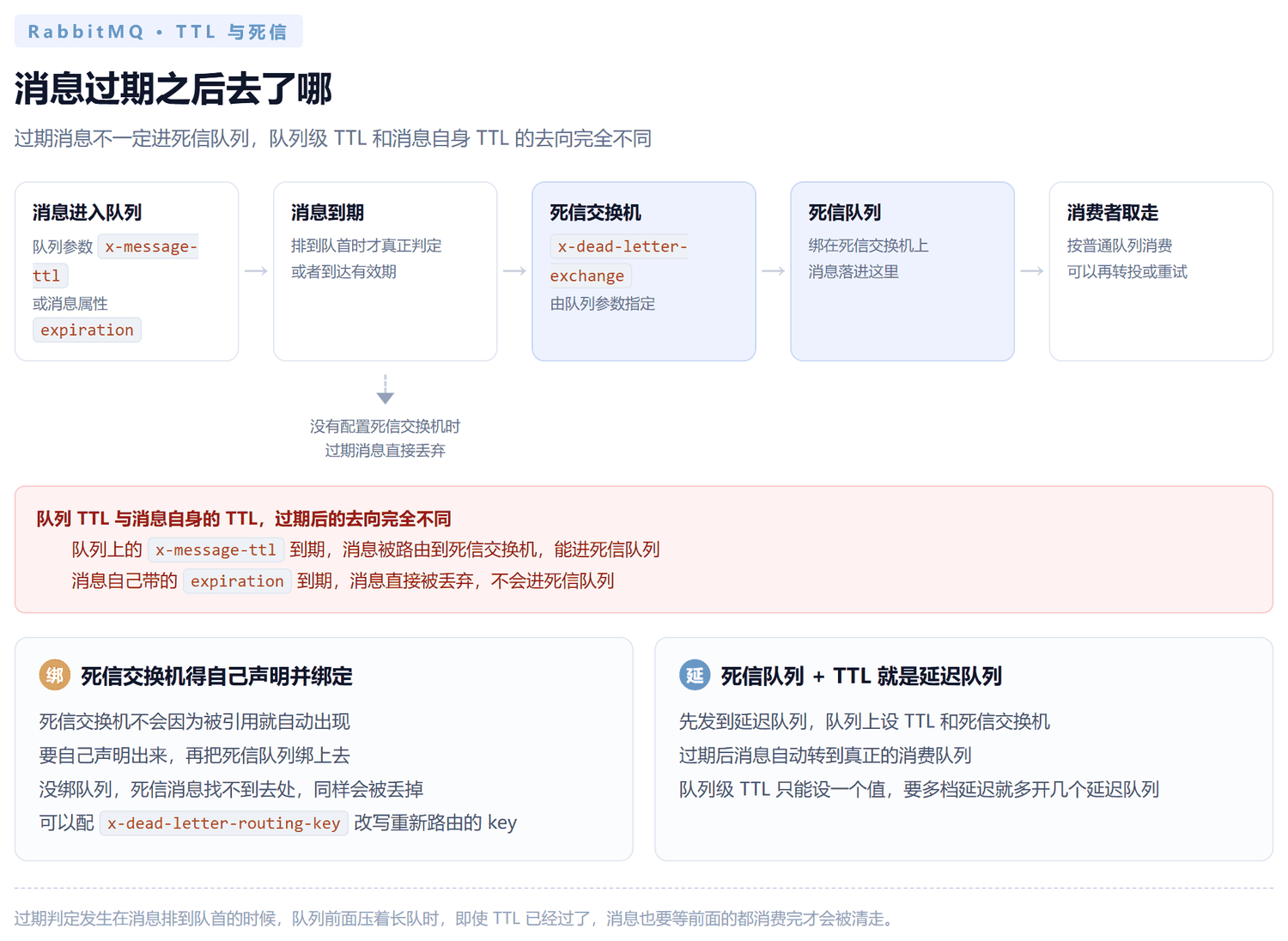This screenshot has height=941, width=1288.
Task: Click the expiration code in red callout
Action: point(237,581)
